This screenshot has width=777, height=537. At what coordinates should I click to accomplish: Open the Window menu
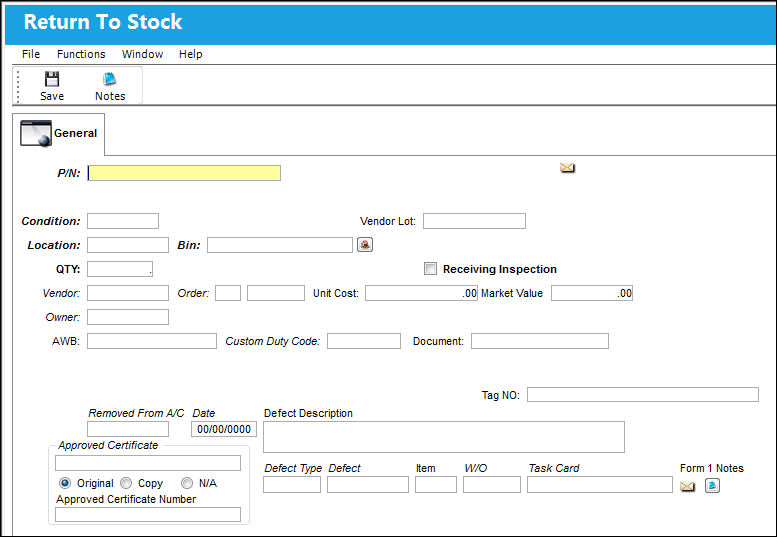click(x=143, y=54)
